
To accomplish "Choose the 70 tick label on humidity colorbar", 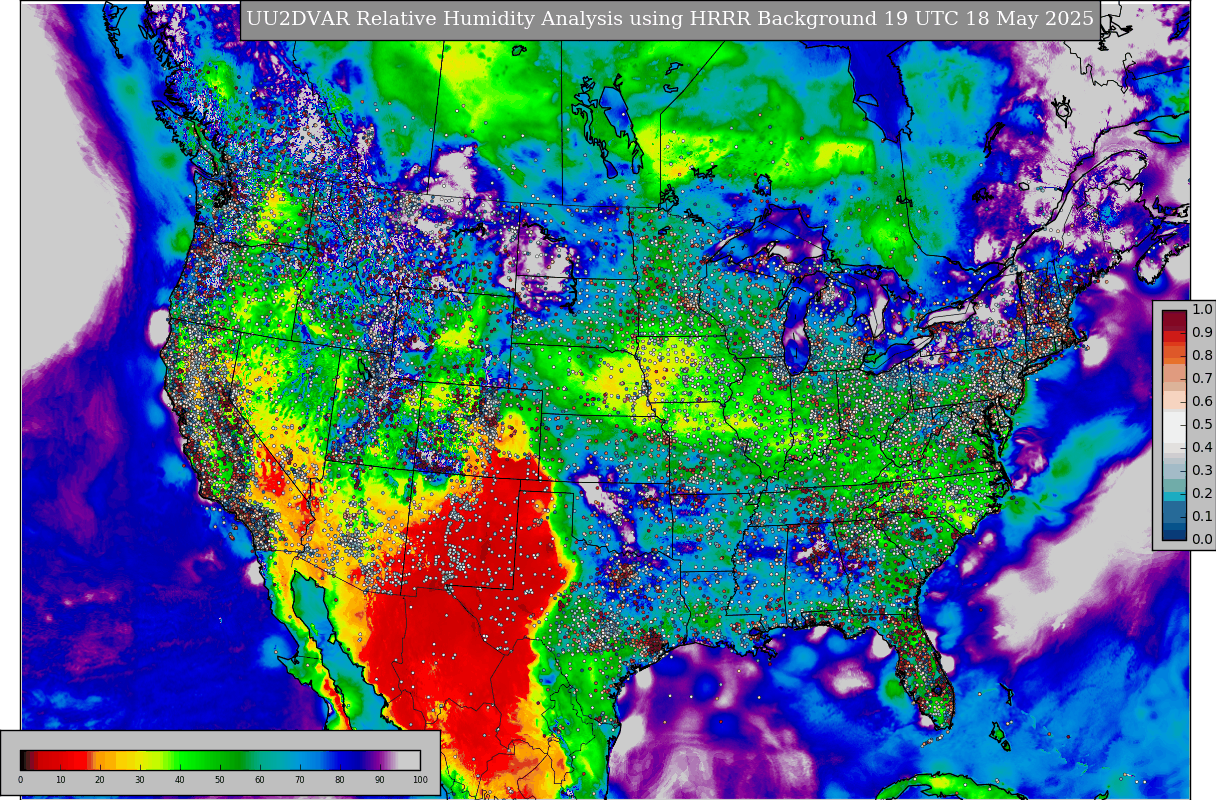I will [x=300, y=780].
